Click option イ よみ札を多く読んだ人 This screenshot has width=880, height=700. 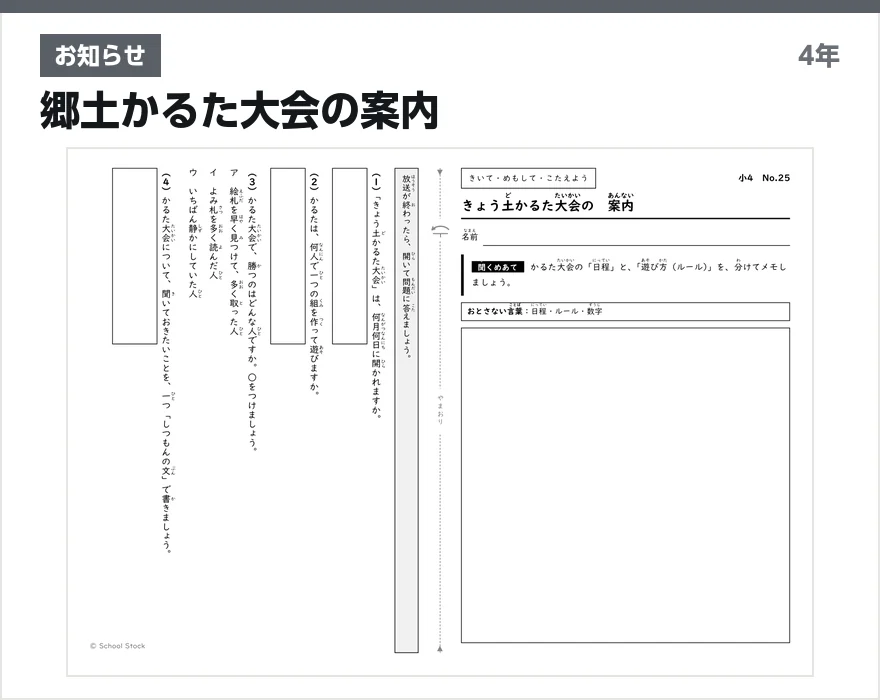[214, 225]
